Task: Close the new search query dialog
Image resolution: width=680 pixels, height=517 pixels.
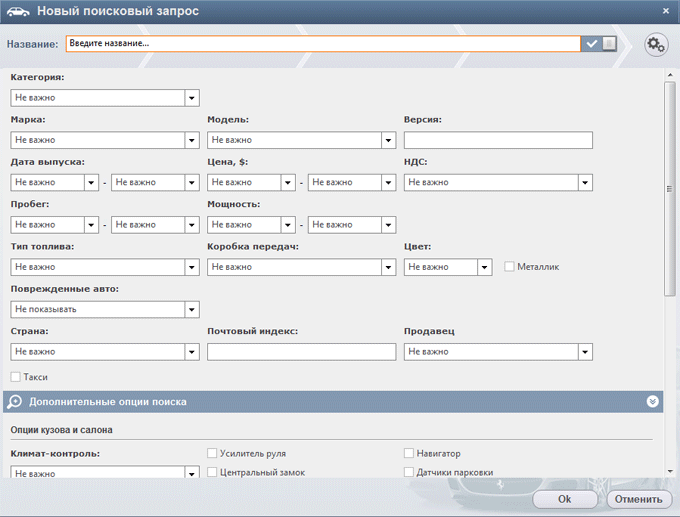Action: pos(666,11)
